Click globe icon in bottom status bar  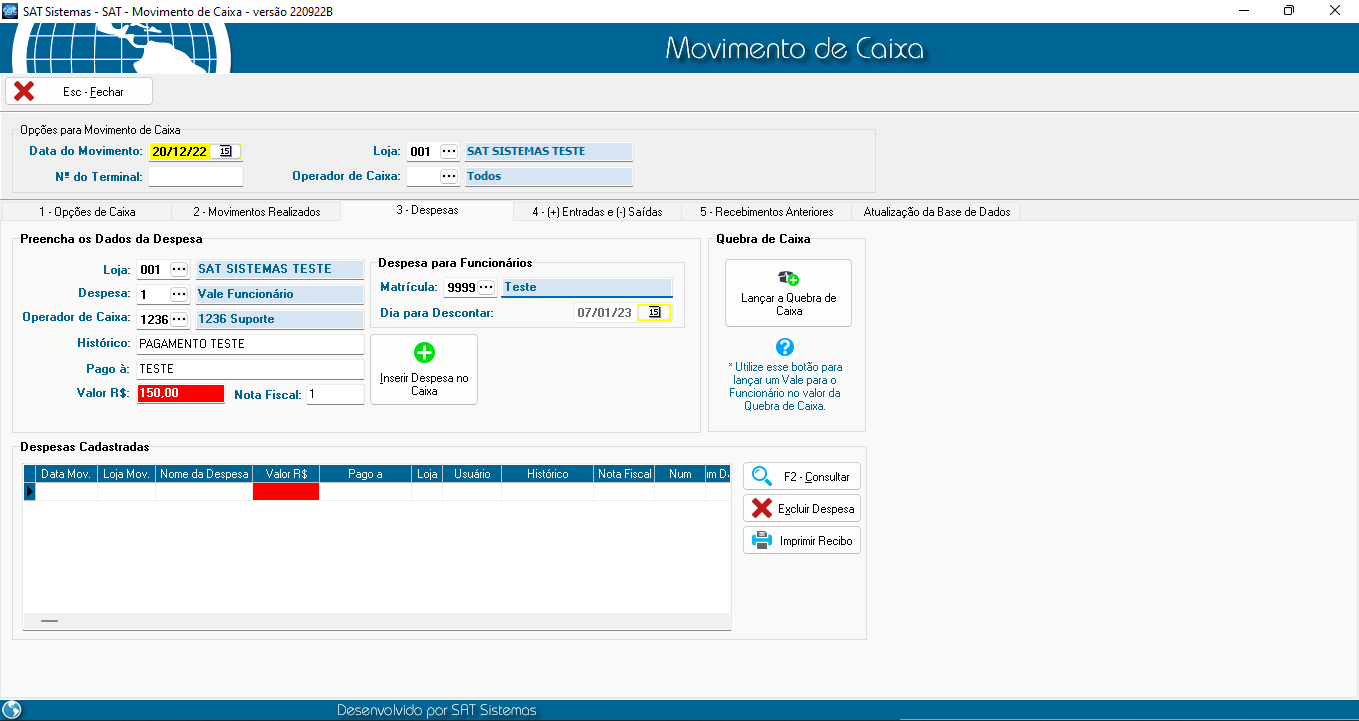(12, 710)
